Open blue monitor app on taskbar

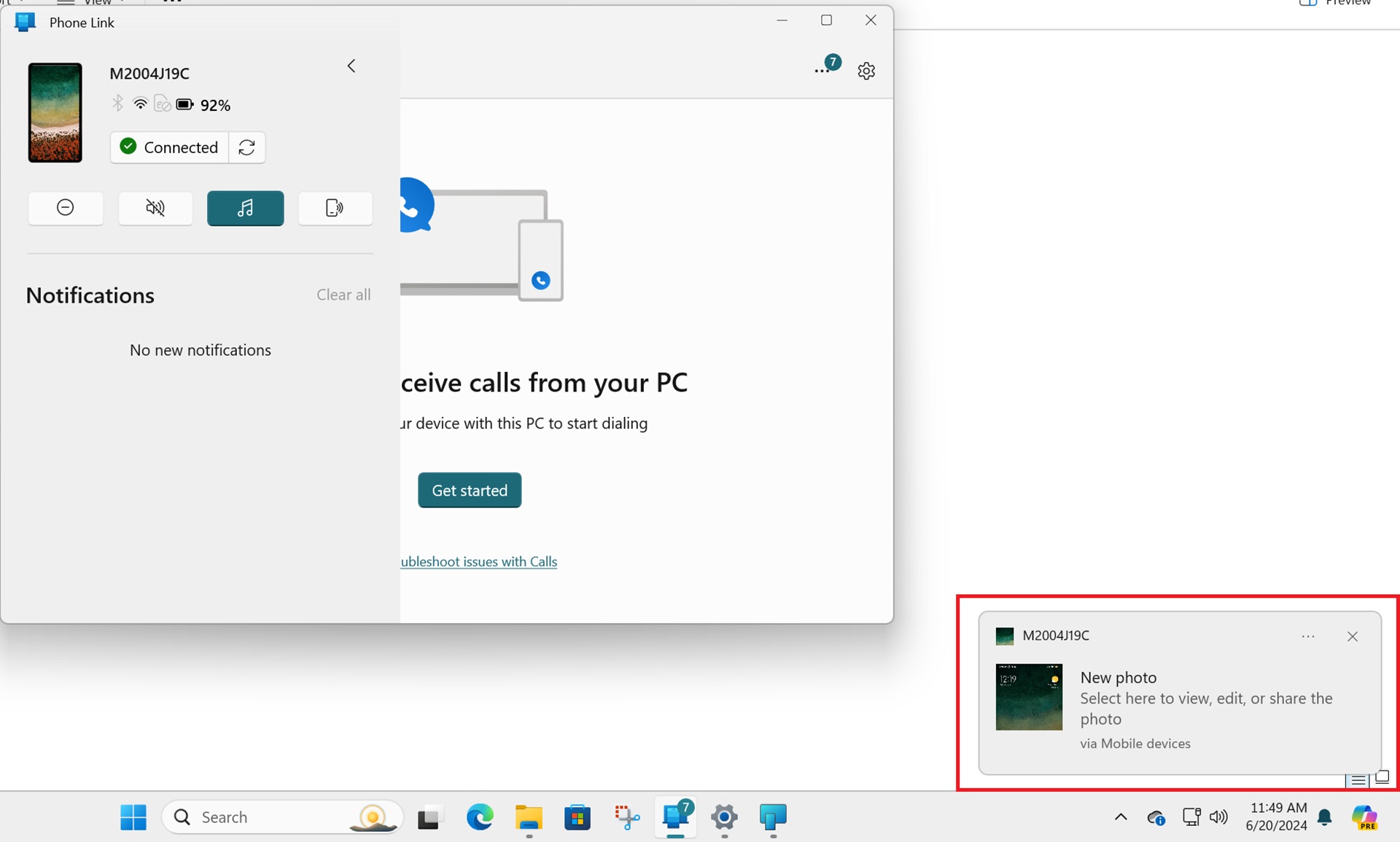point(773,817)
